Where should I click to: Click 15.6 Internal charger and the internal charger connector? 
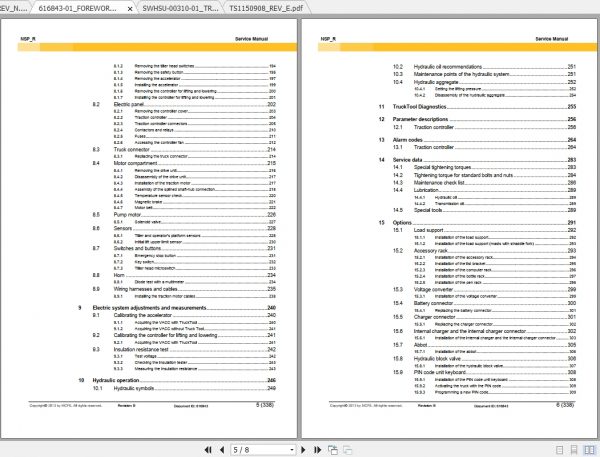pyautogui.click(x=484, y=331)
